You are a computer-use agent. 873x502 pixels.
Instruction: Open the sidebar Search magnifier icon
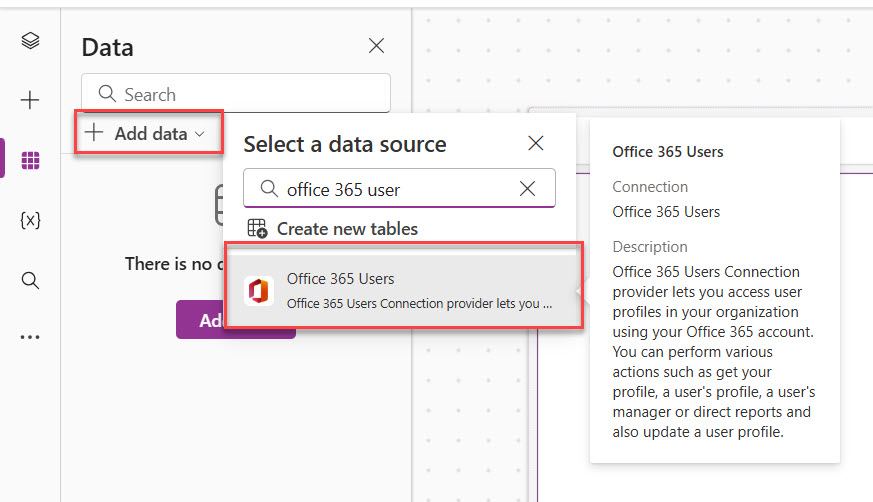(x=30, y=280)
